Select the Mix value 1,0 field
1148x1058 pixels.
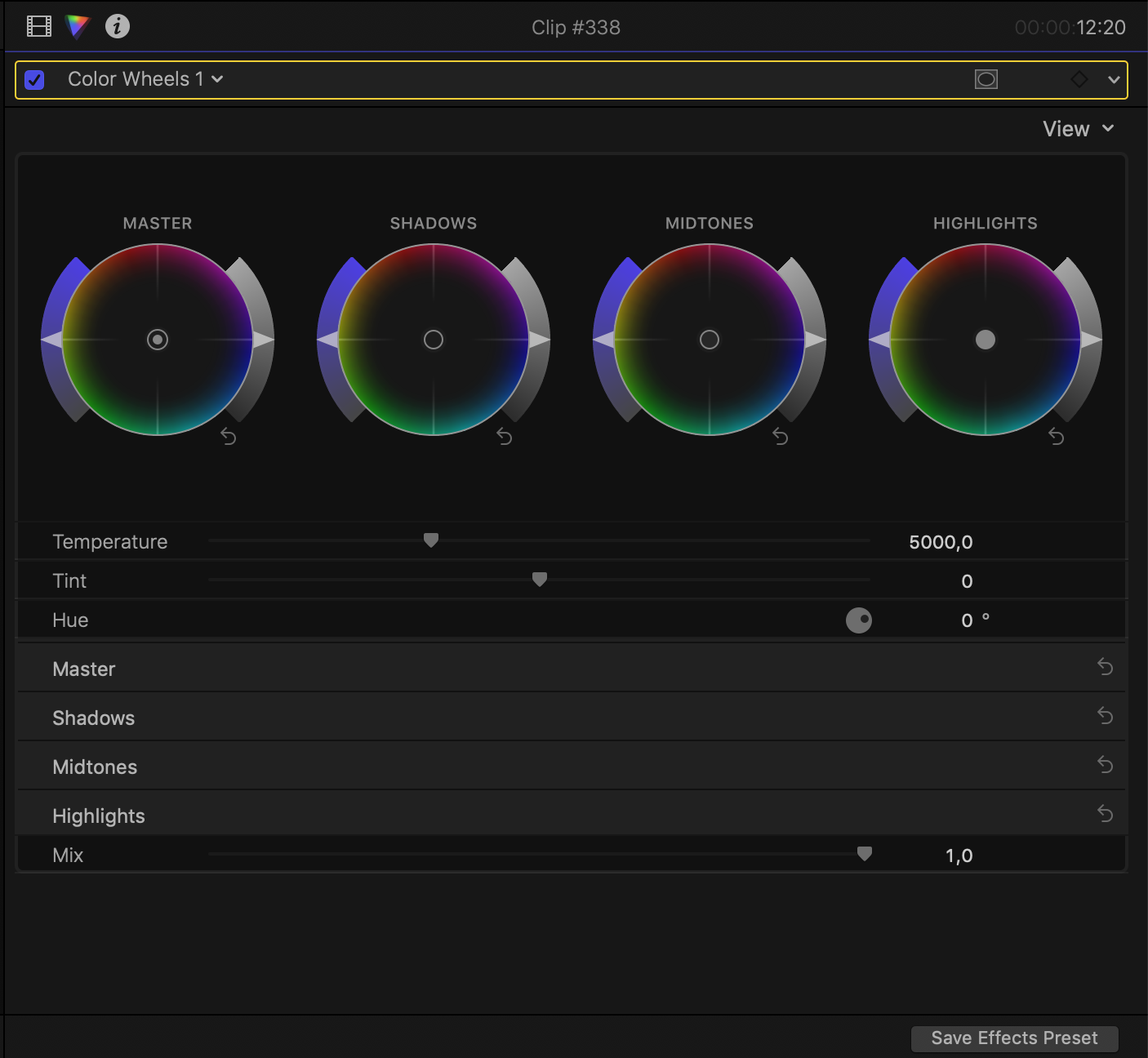[959, 856]
